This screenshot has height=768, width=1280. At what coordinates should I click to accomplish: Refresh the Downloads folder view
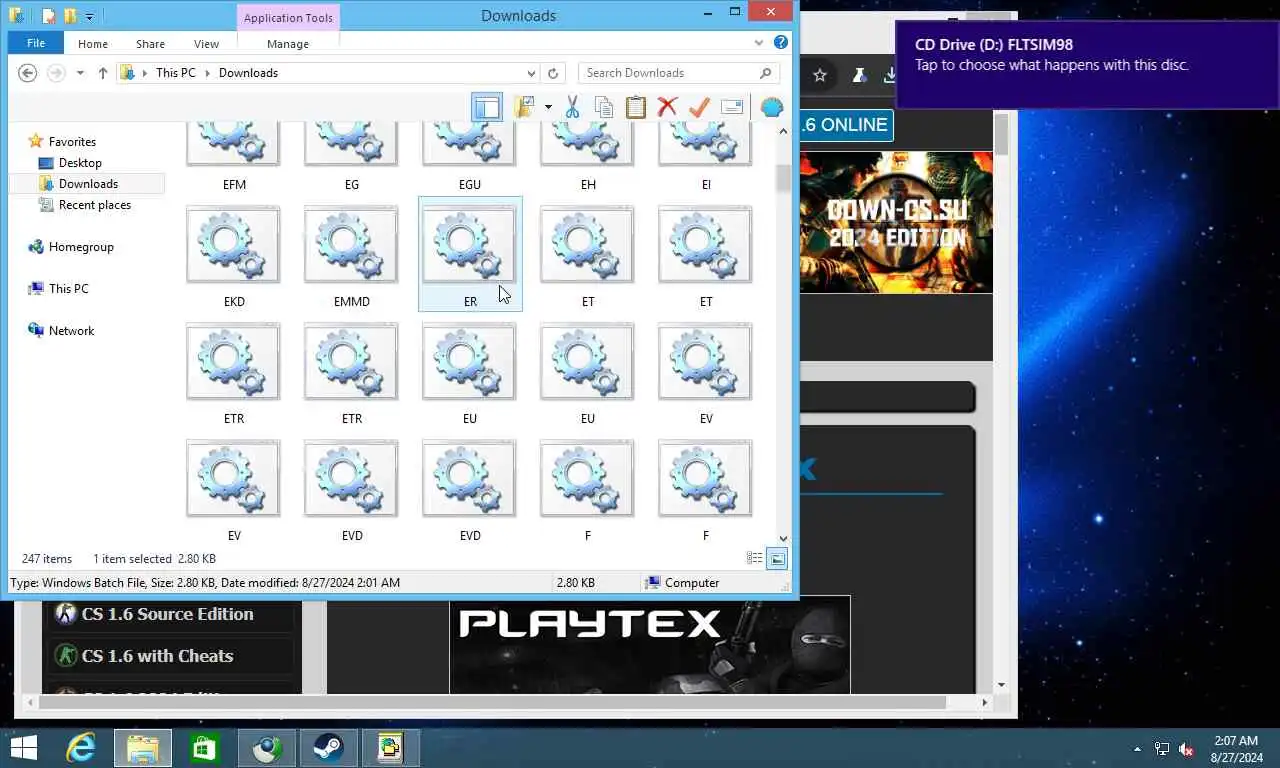(553, 73)
